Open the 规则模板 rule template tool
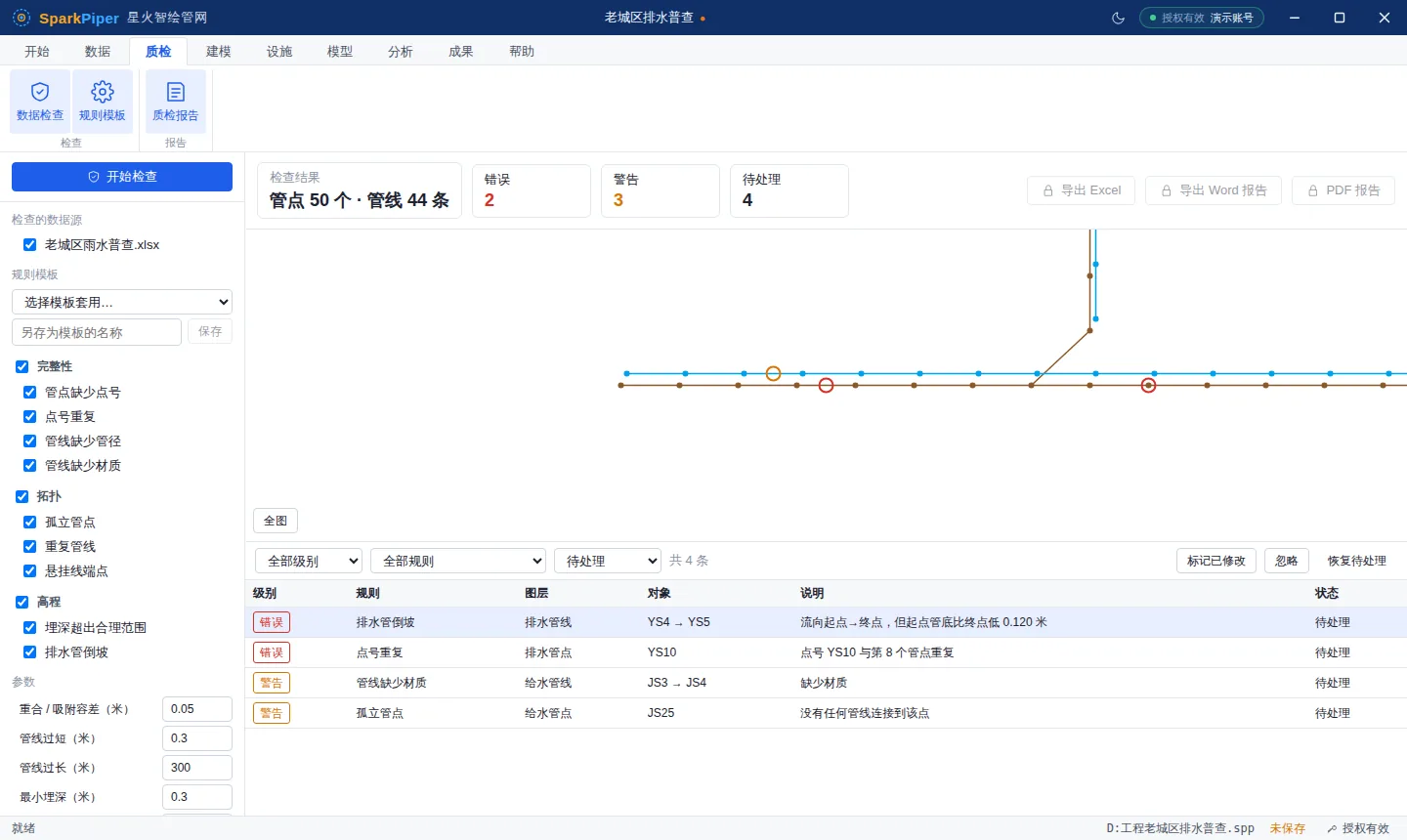 pos(103,102)
